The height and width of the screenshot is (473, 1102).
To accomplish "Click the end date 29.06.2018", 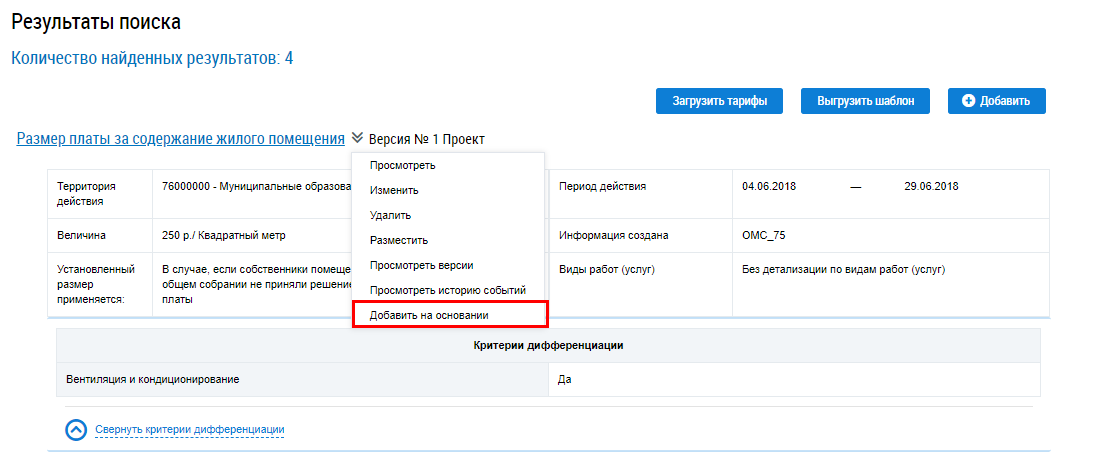I will point(931,186).
